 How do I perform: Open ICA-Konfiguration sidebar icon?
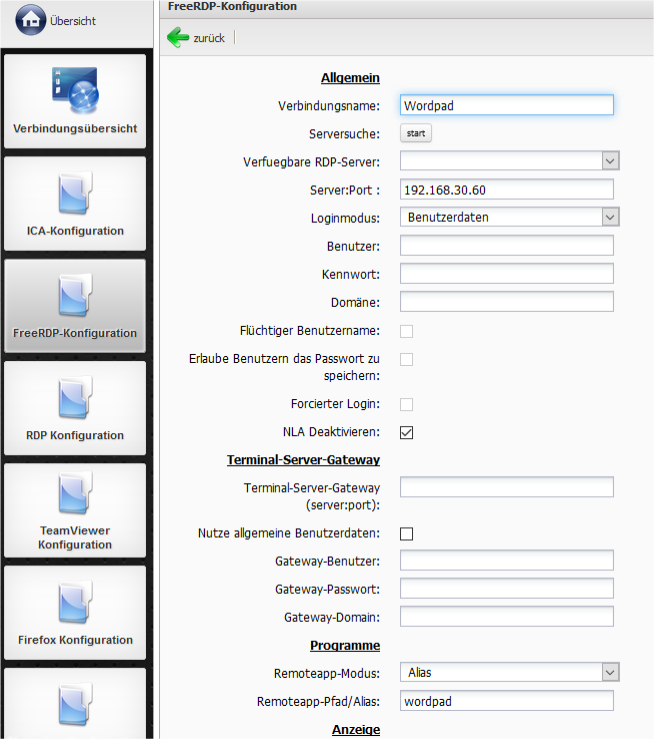pos(75,193)
